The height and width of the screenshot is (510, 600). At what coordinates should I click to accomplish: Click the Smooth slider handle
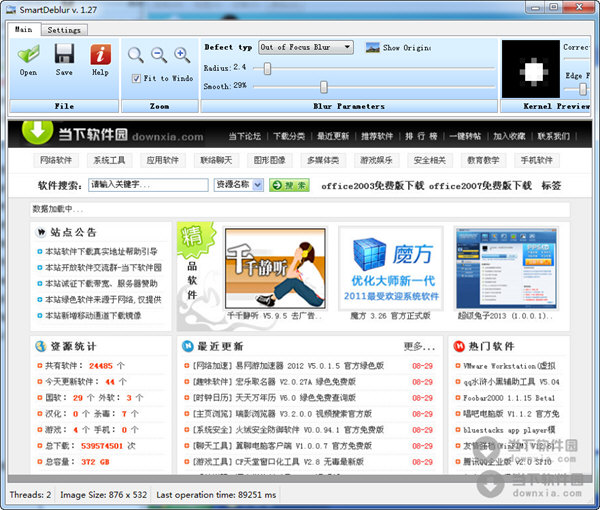pyautogui.click(x=323, y=86)
